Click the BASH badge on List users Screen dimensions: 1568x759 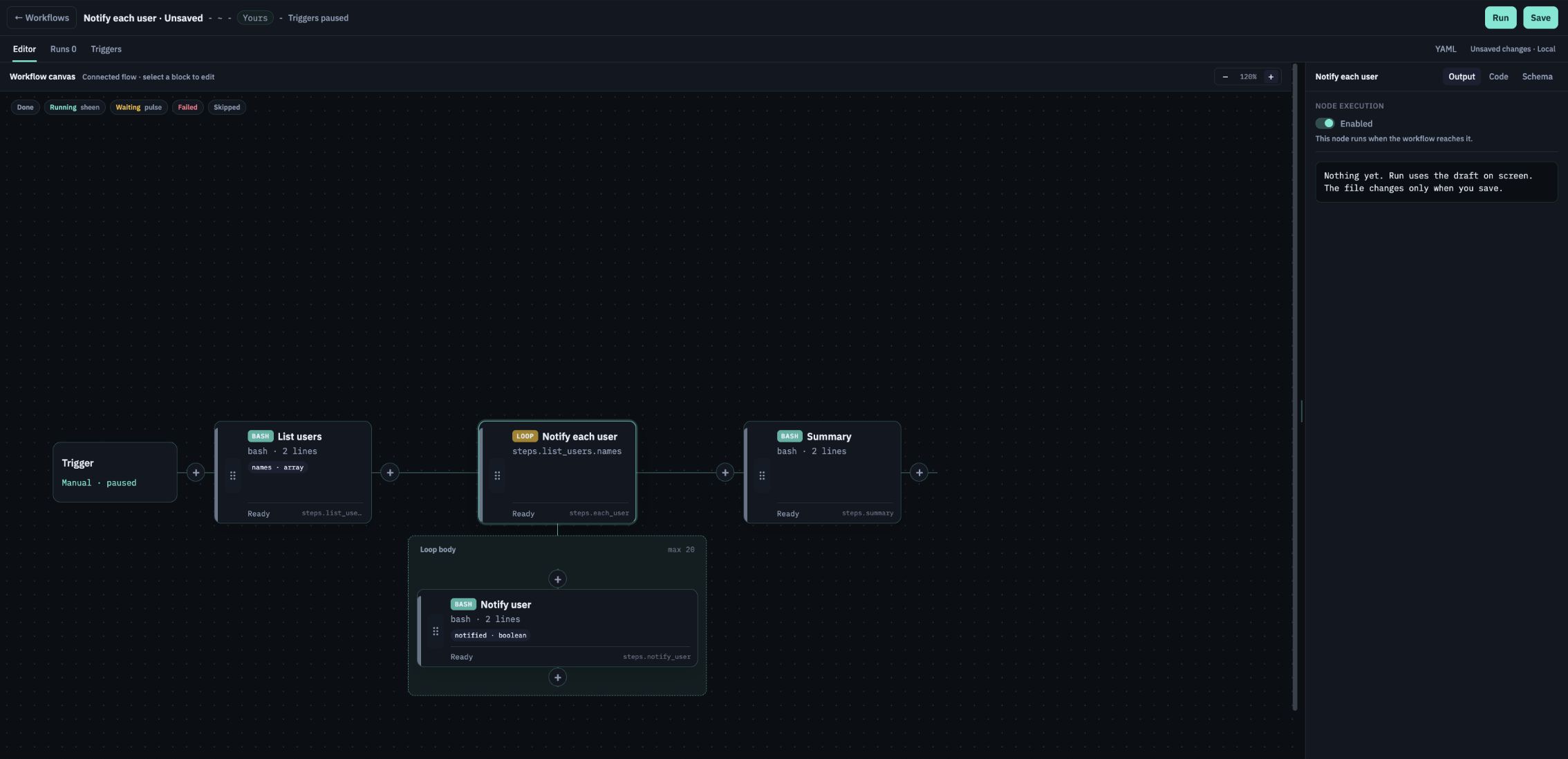pyautogui.click(x=261, y=436)
